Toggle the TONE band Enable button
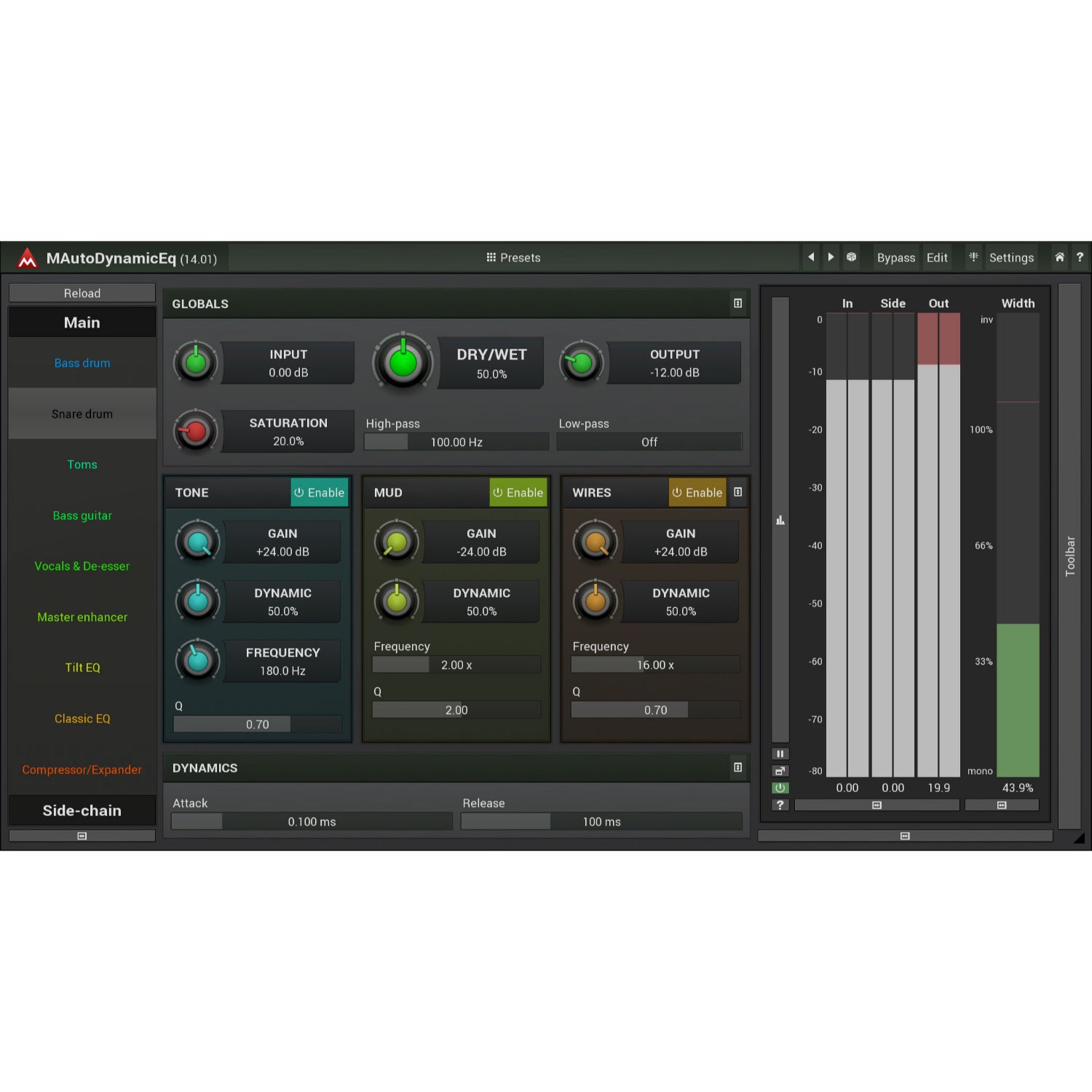Image resolution: width=1092 pixels, height=1092 pixels. pos(319,493)
